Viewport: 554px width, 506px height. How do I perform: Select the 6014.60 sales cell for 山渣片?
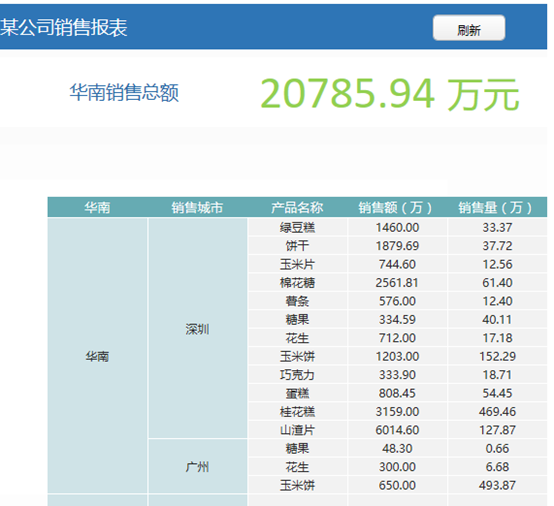397,430
